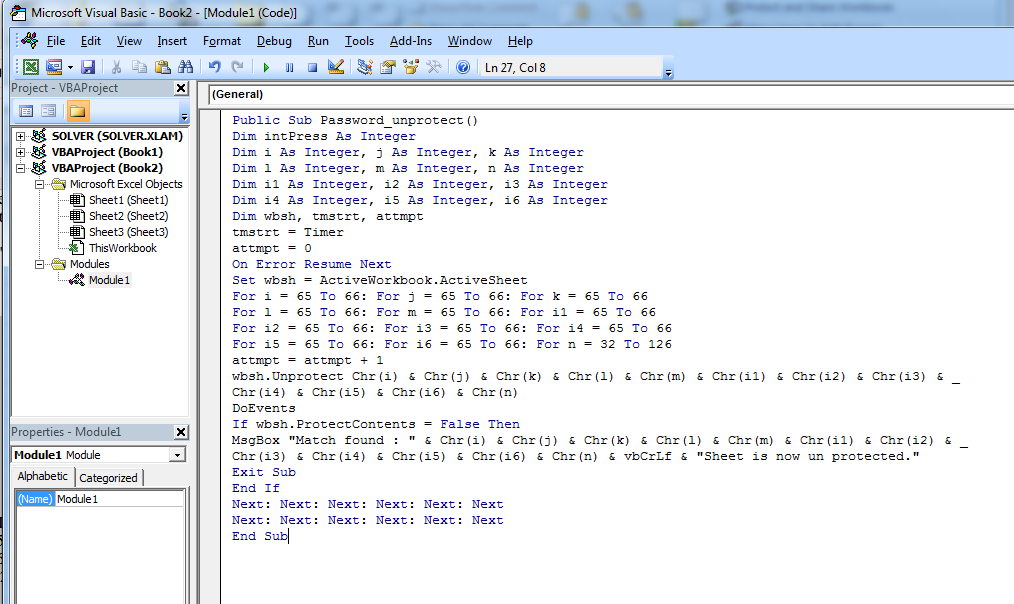Toggle the Project Explorer toolbar icon

click(362, 66)
